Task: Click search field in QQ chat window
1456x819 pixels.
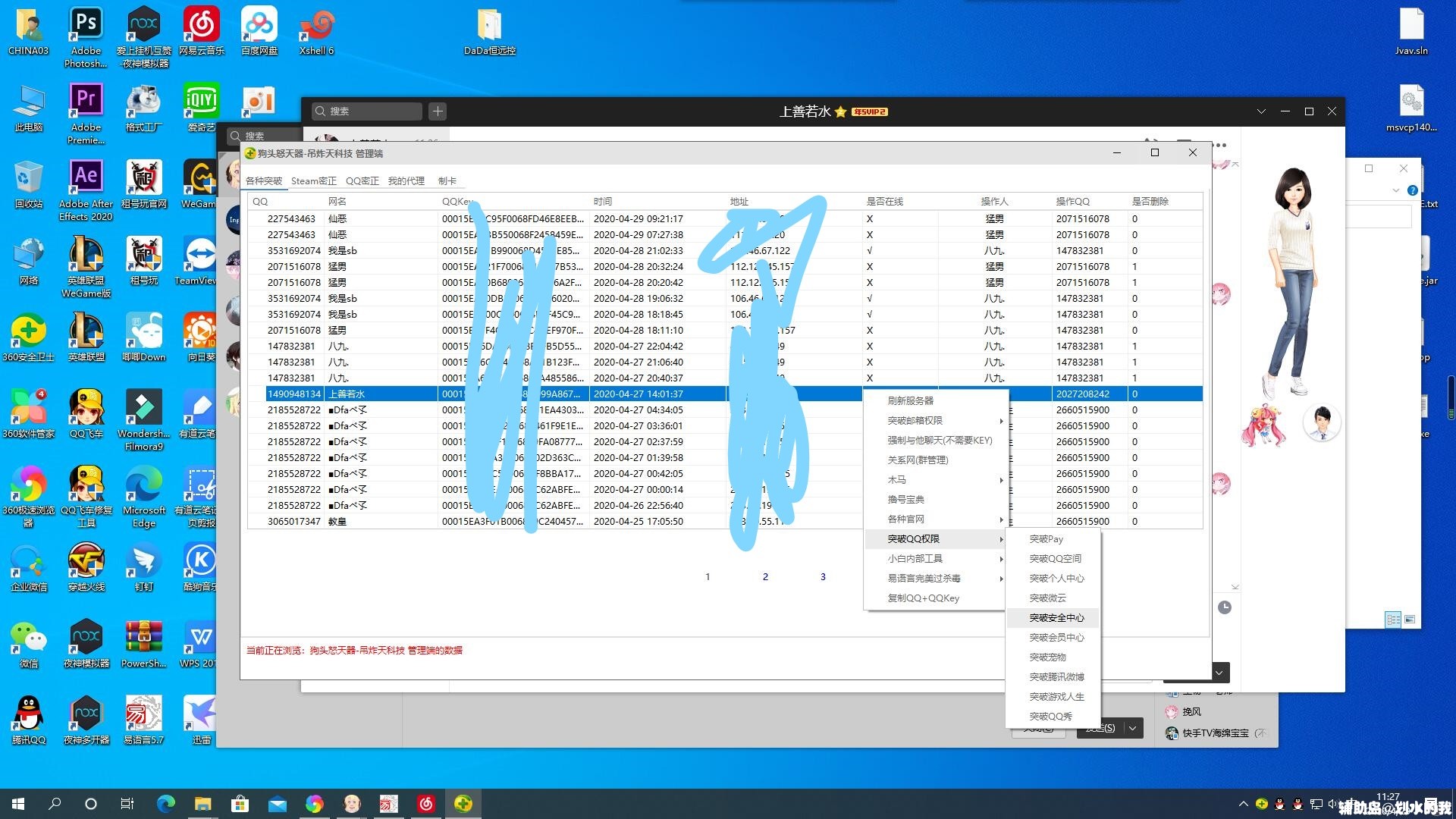Action: pos(367,111)
